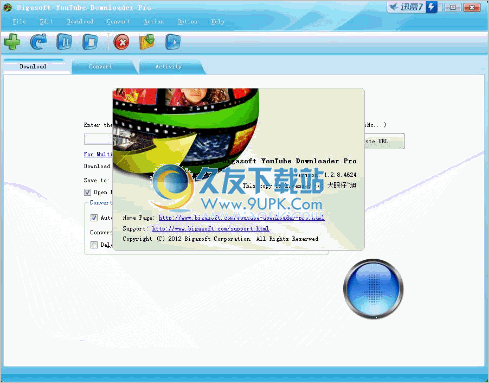Click the blue lightning bolt icon

point(432,7)
